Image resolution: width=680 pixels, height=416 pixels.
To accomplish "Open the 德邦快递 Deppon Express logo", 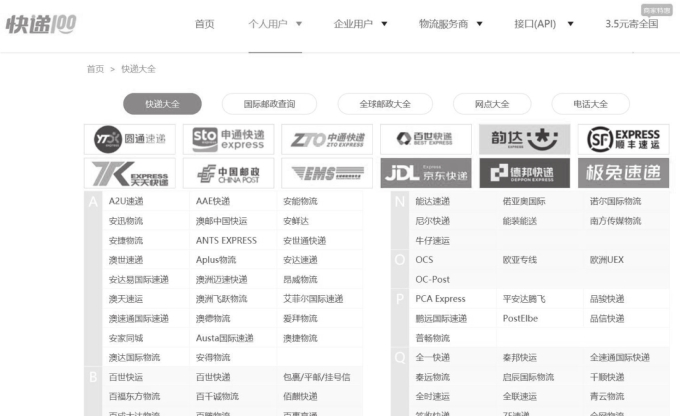I will click(524, 173).
